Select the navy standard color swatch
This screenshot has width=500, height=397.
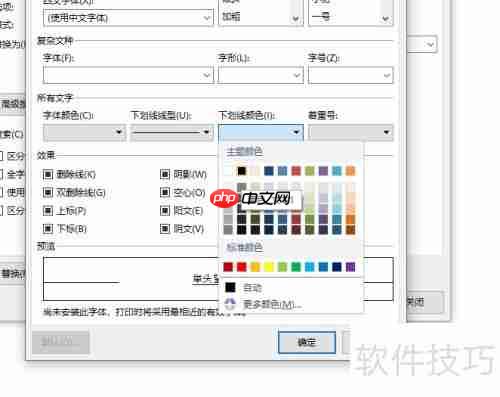click(337, 267)
